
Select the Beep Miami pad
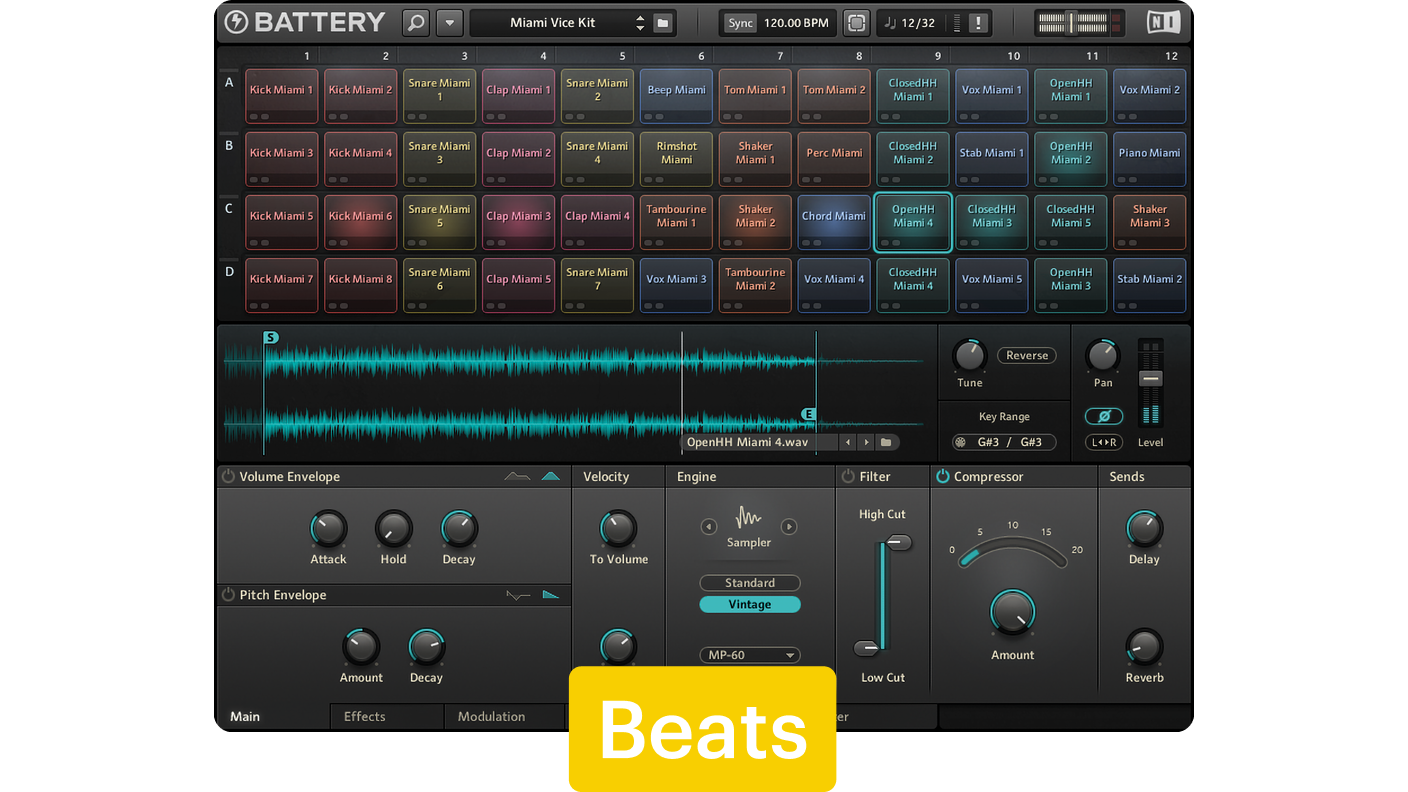tap(677, 96)
